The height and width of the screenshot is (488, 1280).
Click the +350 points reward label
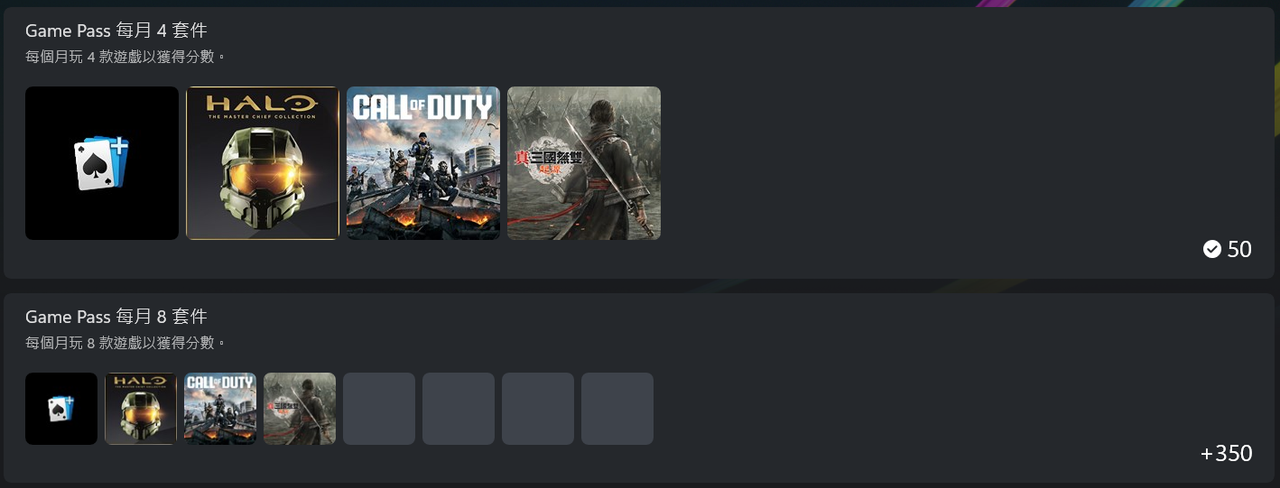pos(1226,454)
